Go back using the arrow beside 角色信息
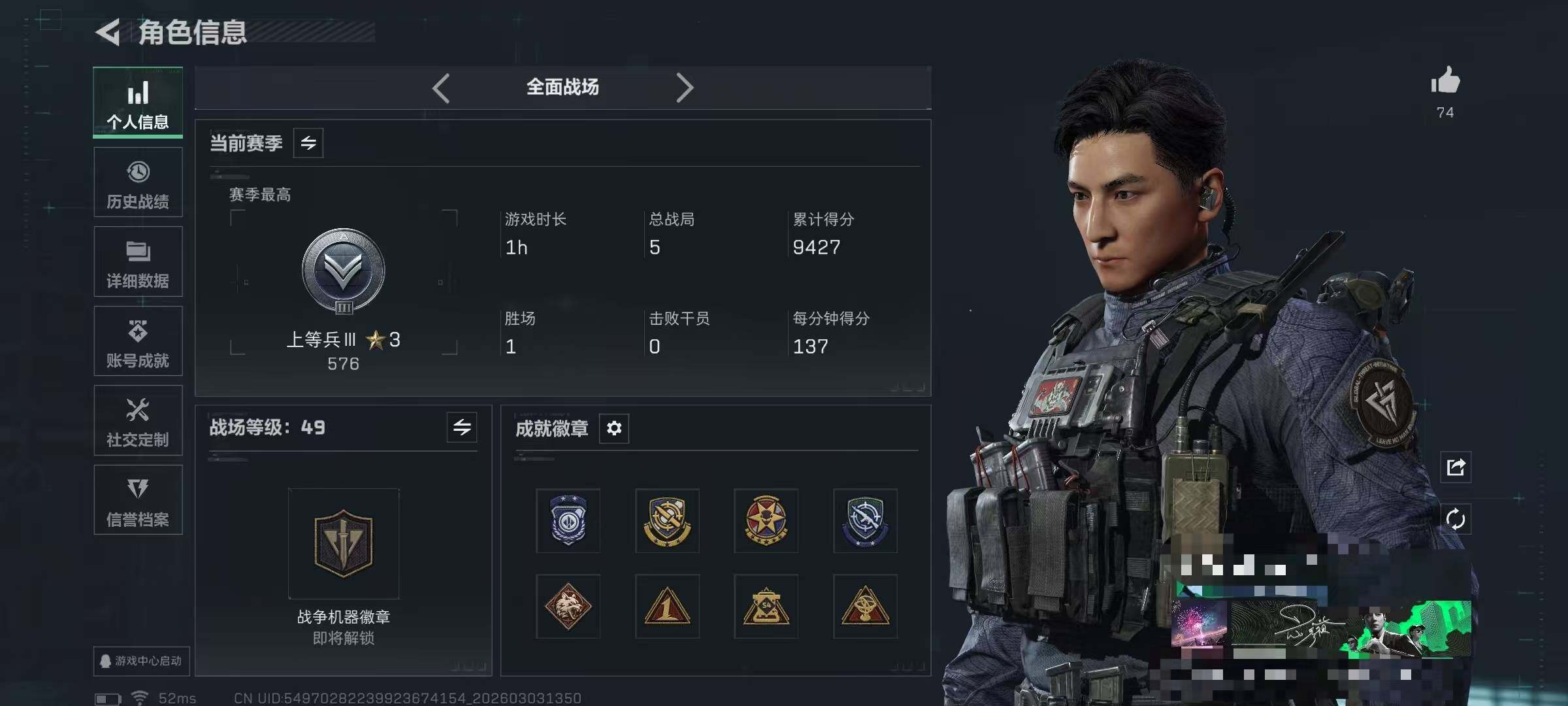 pos(108,32)
